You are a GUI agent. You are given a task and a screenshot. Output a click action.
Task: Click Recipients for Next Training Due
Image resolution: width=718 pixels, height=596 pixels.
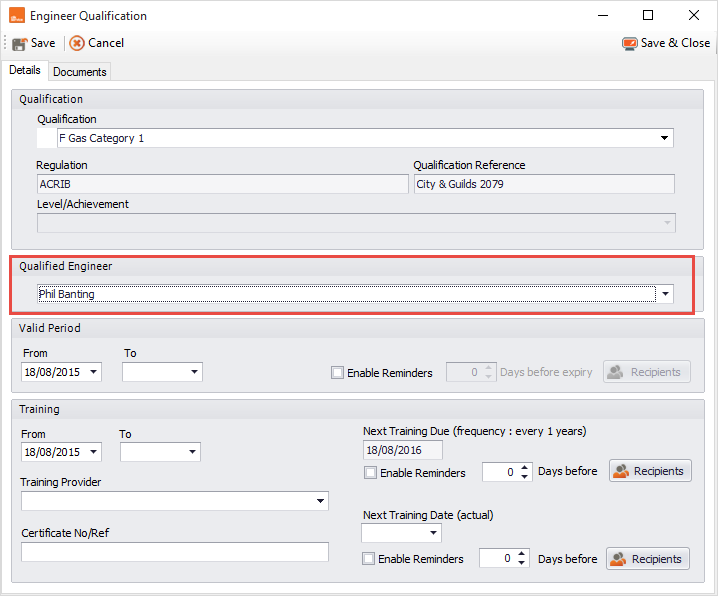coord(650,471)
